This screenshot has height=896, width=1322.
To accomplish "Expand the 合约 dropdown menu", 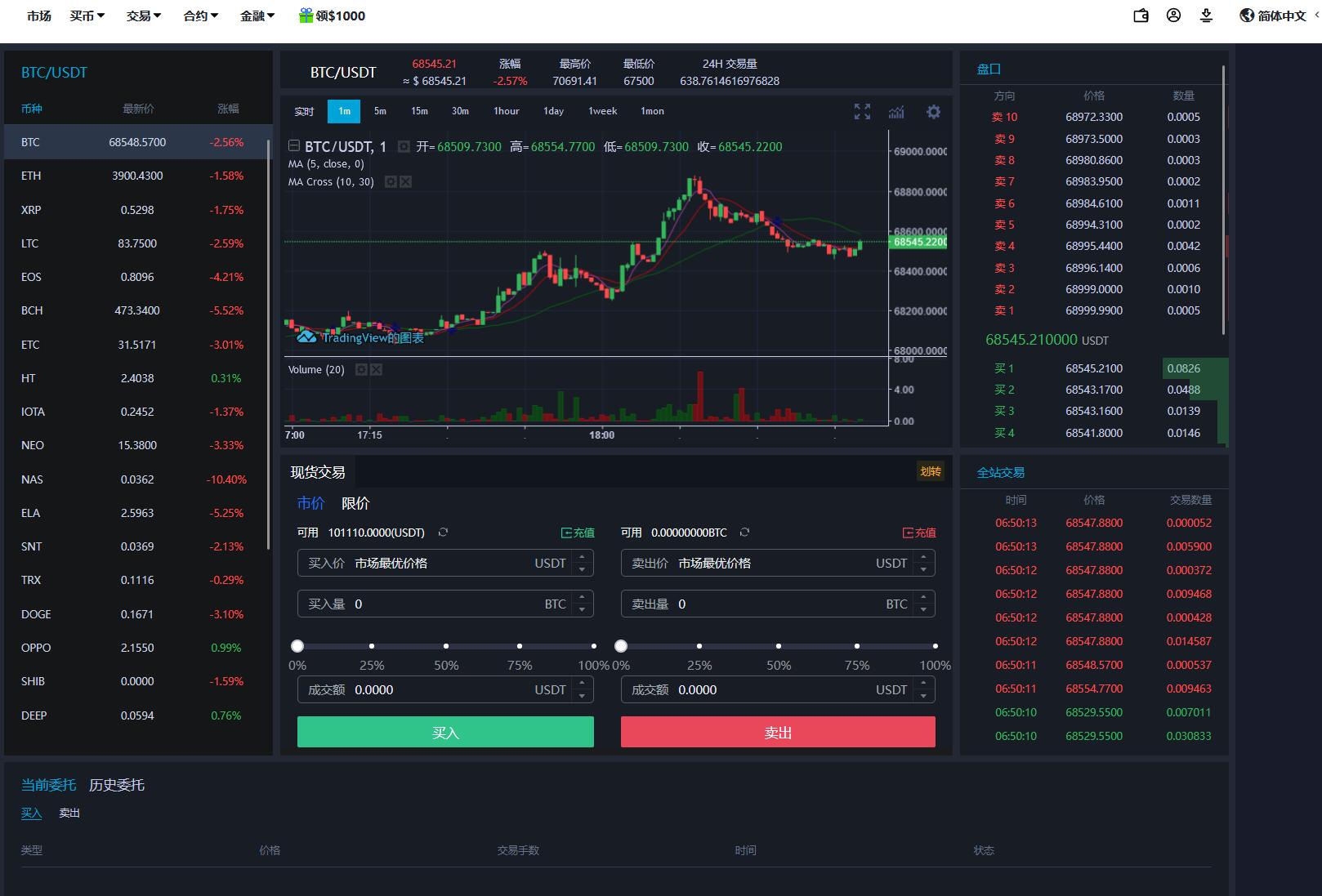I will pos(200,16).
